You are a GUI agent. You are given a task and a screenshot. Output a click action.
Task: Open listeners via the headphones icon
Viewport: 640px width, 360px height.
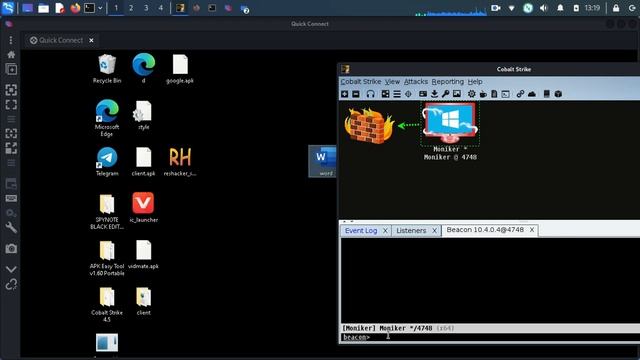coord(370,94)
